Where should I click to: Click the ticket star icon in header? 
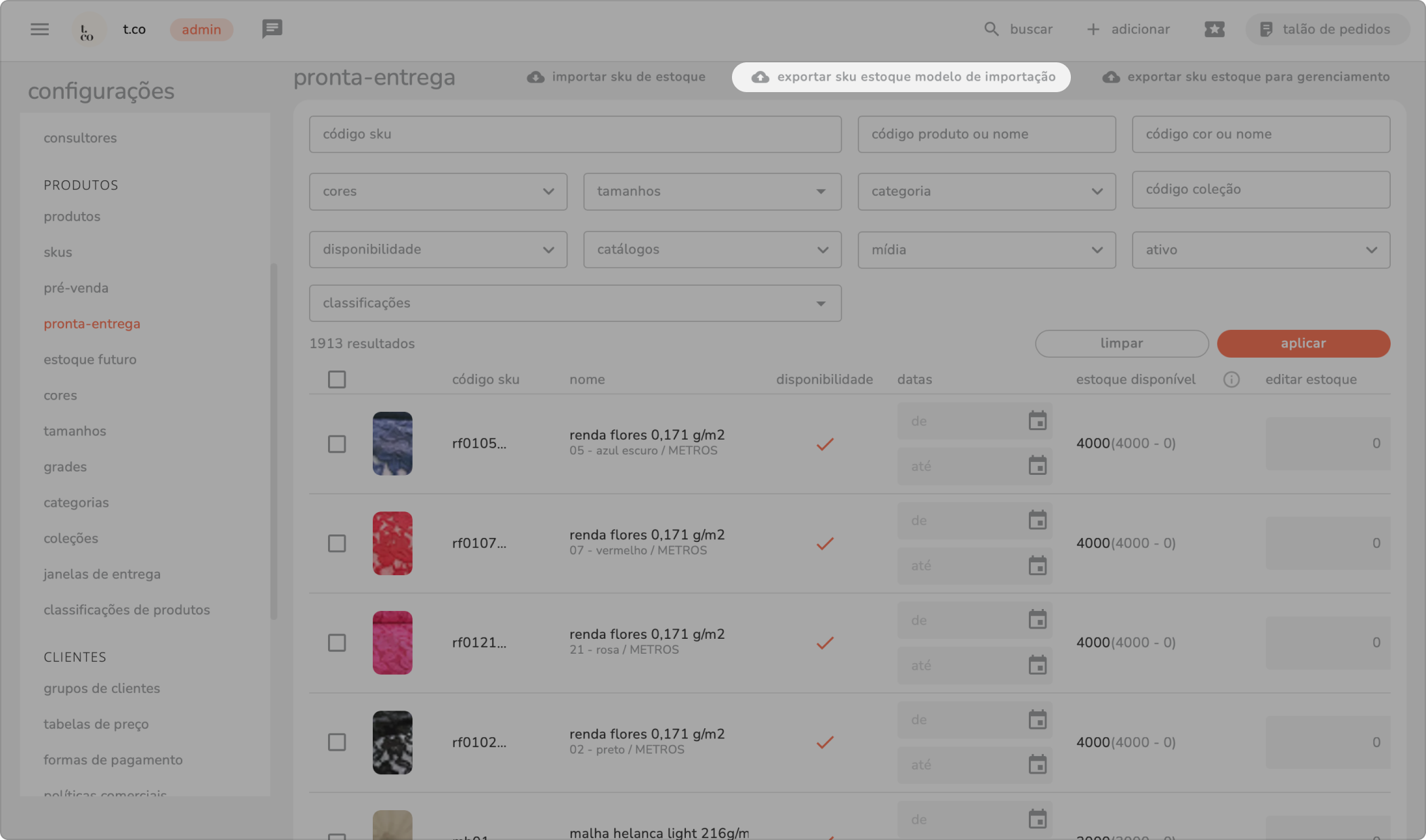1214,29
